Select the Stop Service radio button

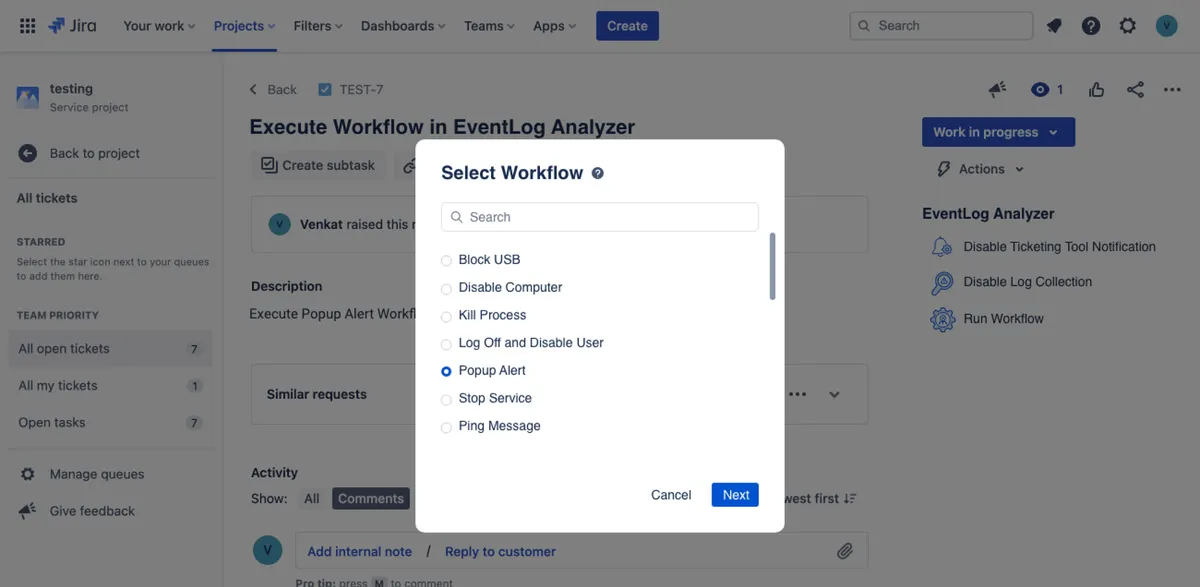pos(446,399)
